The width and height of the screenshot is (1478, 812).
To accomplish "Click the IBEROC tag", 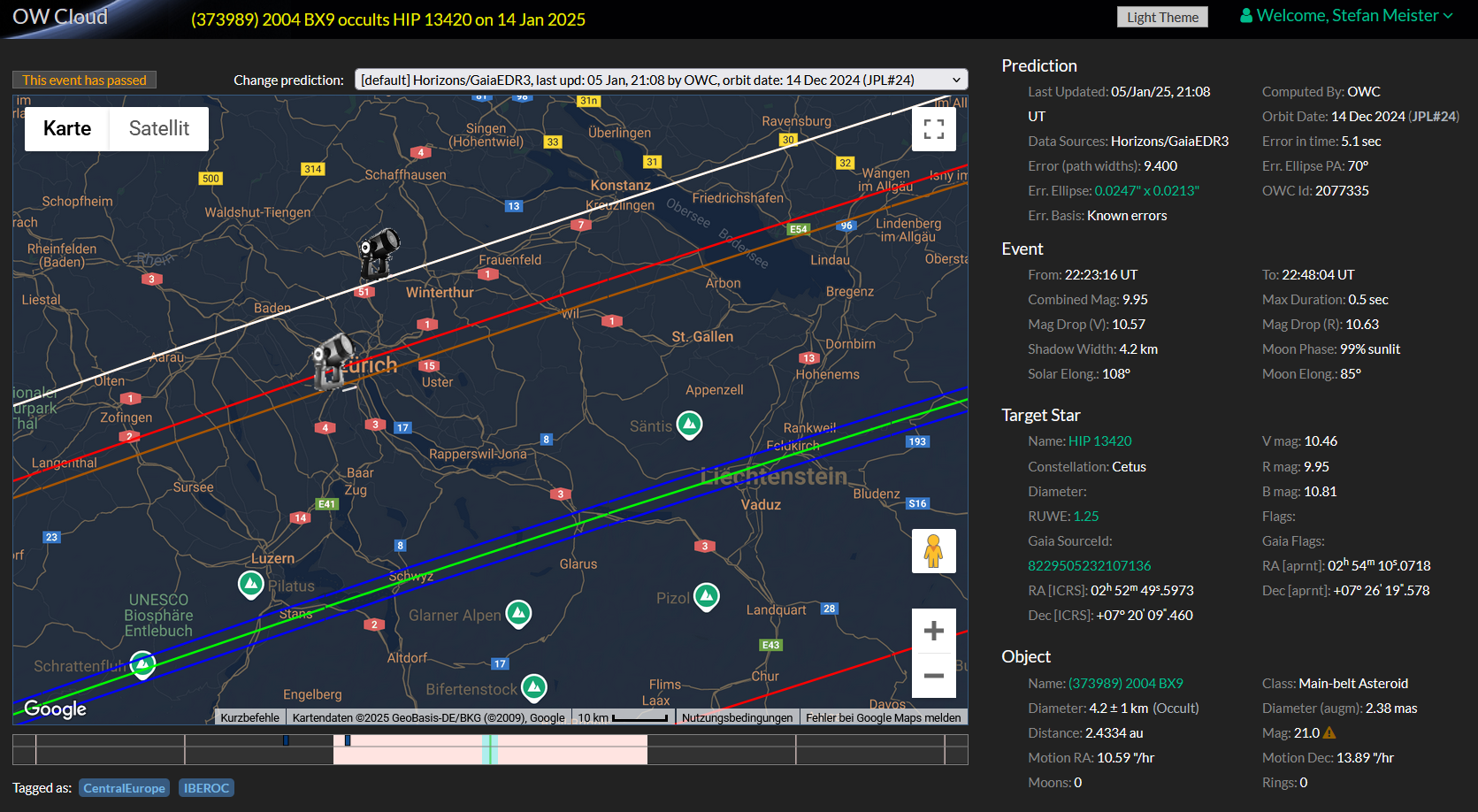I will [206, 788].
